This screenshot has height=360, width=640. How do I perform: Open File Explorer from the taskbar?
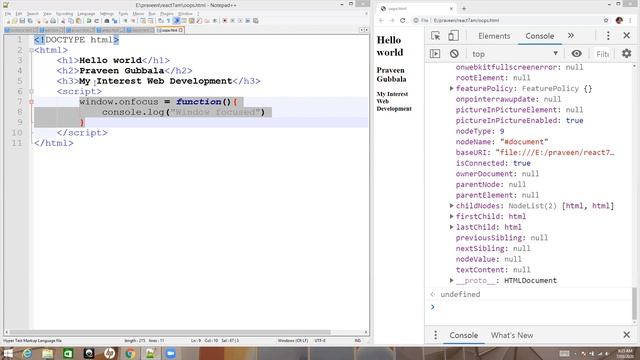[48, 353]
